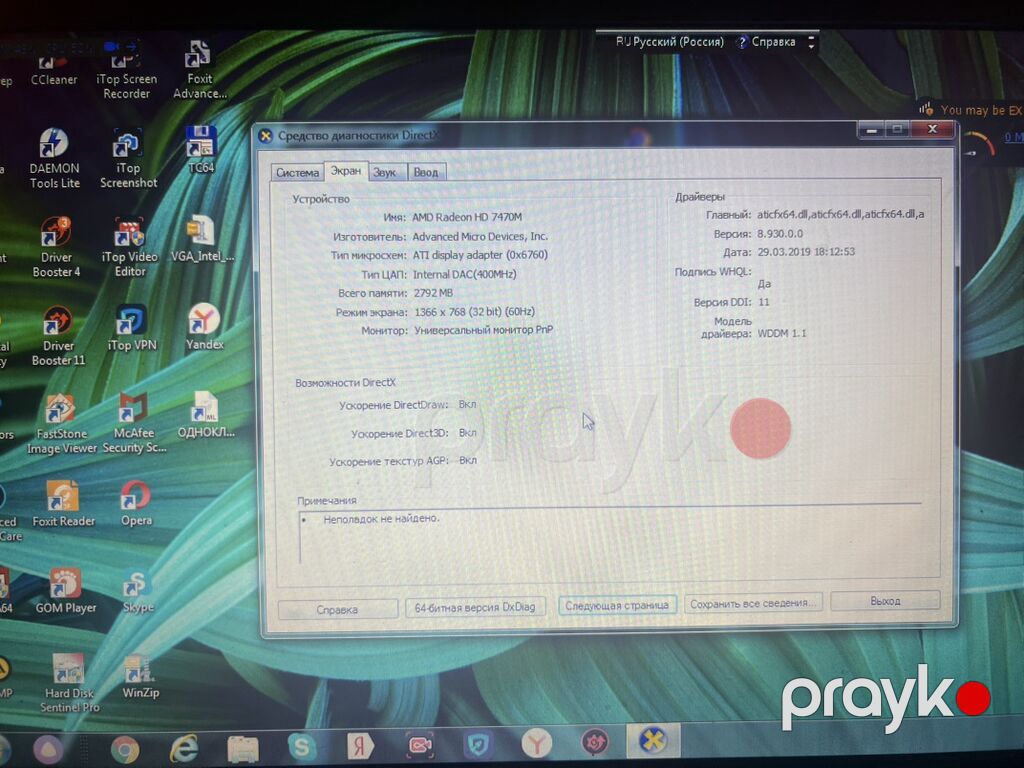The width and height of the screenshot is (1024, 768).
Task: Select the WDDM 1.1 driver model text
Action: click(x=782, y=333)
